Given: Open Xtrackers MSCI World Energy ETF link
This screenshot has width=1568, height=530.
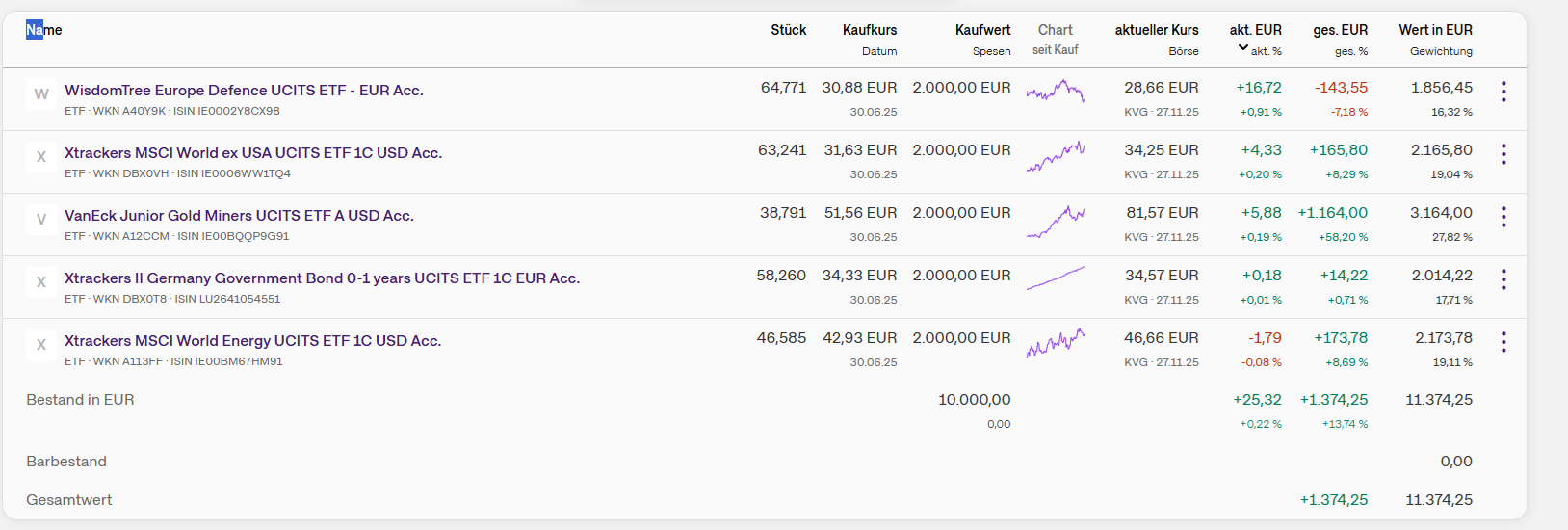Looking at the screenshot, I should pos(252,341).
